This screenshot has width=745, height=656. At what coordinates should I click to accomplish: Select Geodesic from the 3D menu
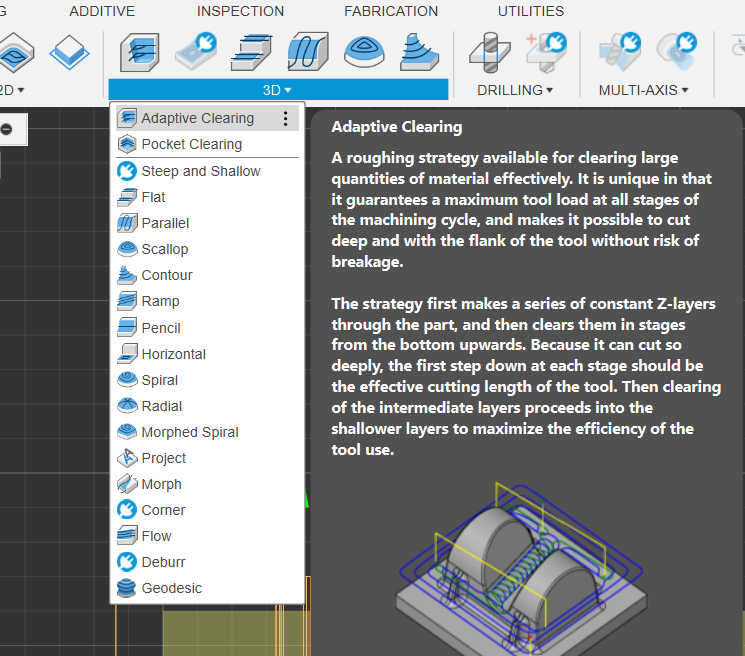[171, 588]
